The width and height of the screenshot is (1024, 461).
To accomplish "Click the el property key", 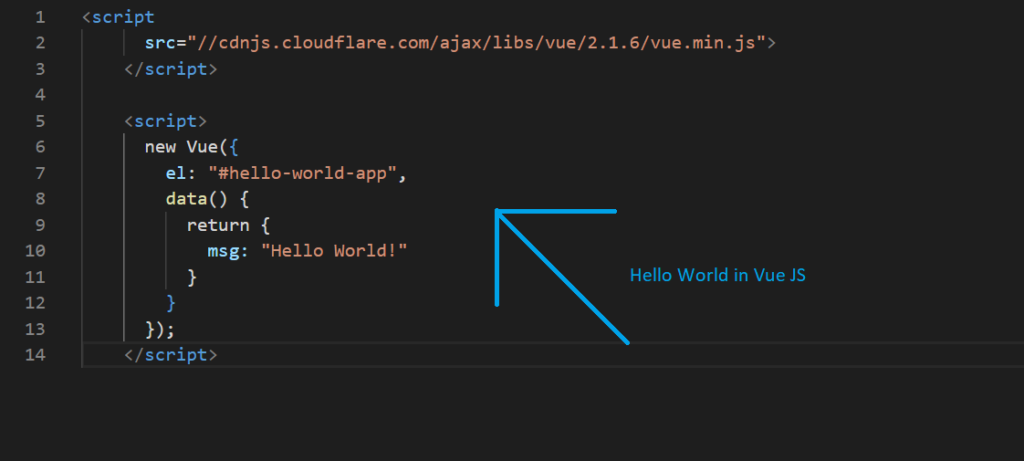I will click(176, 174).
